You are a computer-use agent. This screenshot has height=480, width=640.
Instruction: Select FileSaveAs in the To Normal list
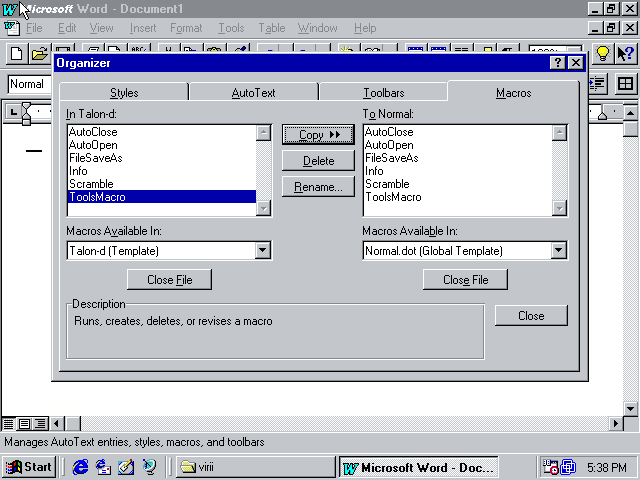point(458,158)
